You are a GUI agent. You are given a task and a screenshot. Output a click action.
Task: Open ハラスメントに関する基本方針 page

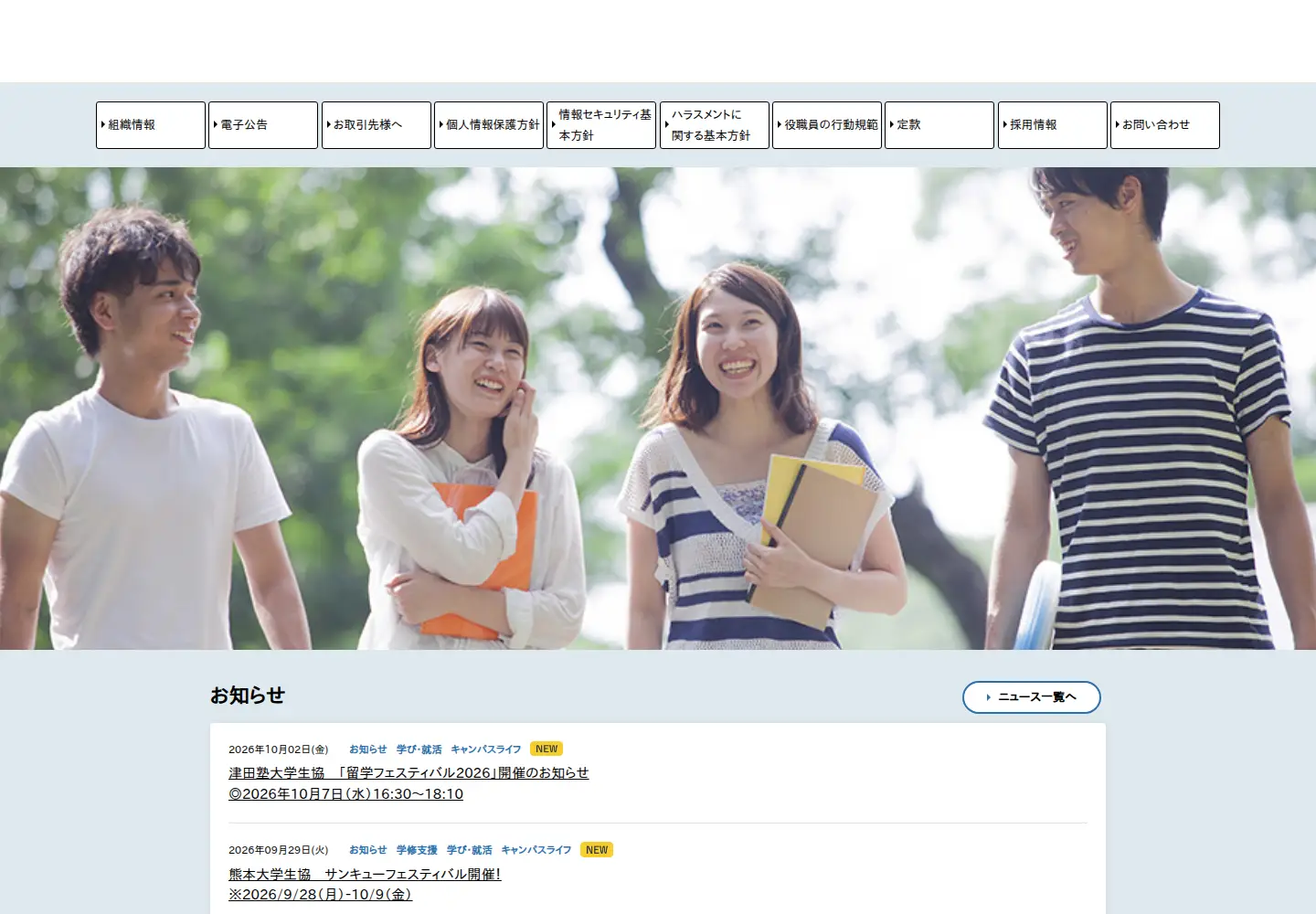click(715, 125)
